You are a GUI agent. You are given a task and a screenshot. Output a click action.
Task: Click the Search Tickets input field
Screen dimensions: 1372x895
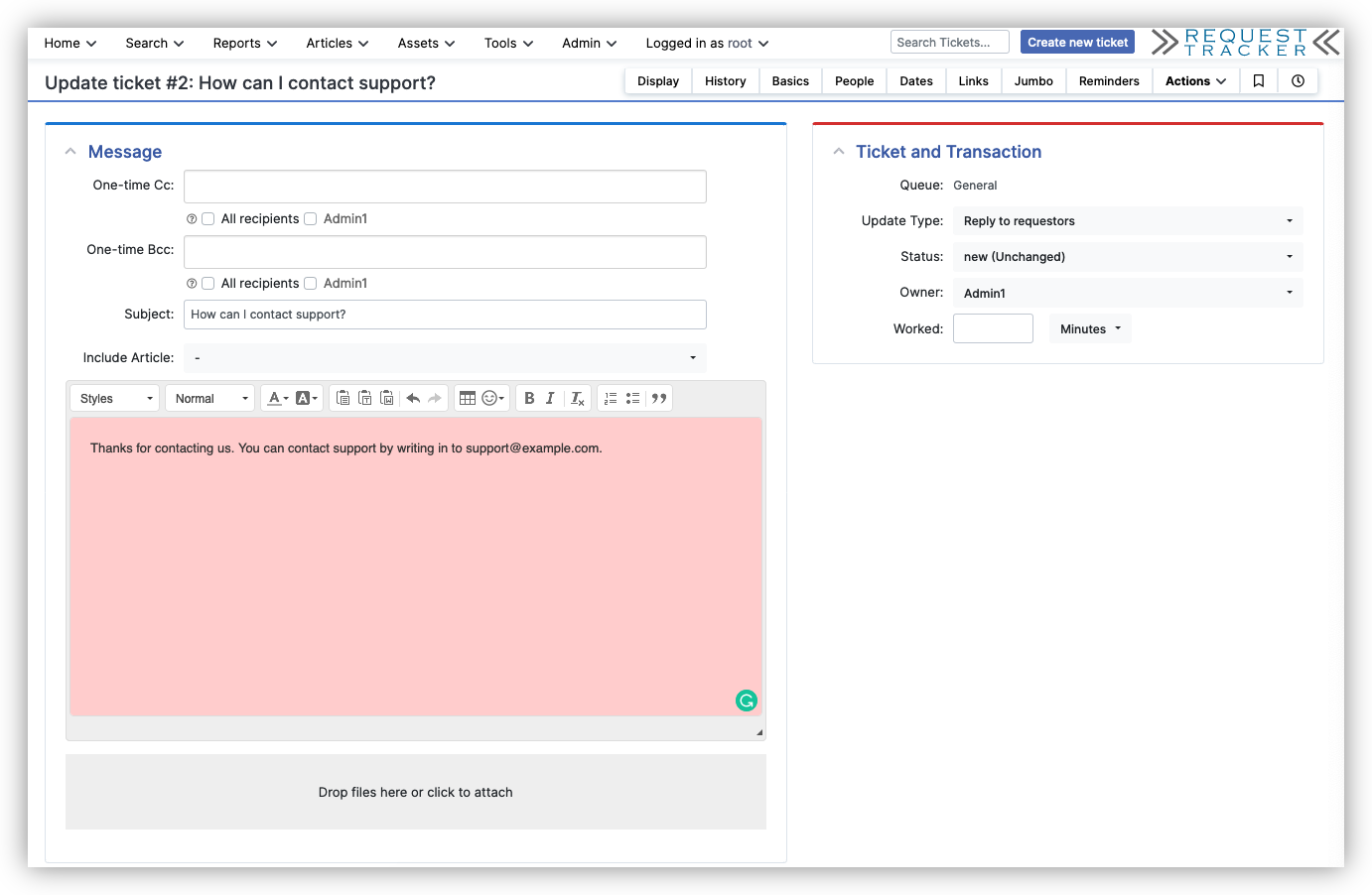pos(948,42)
